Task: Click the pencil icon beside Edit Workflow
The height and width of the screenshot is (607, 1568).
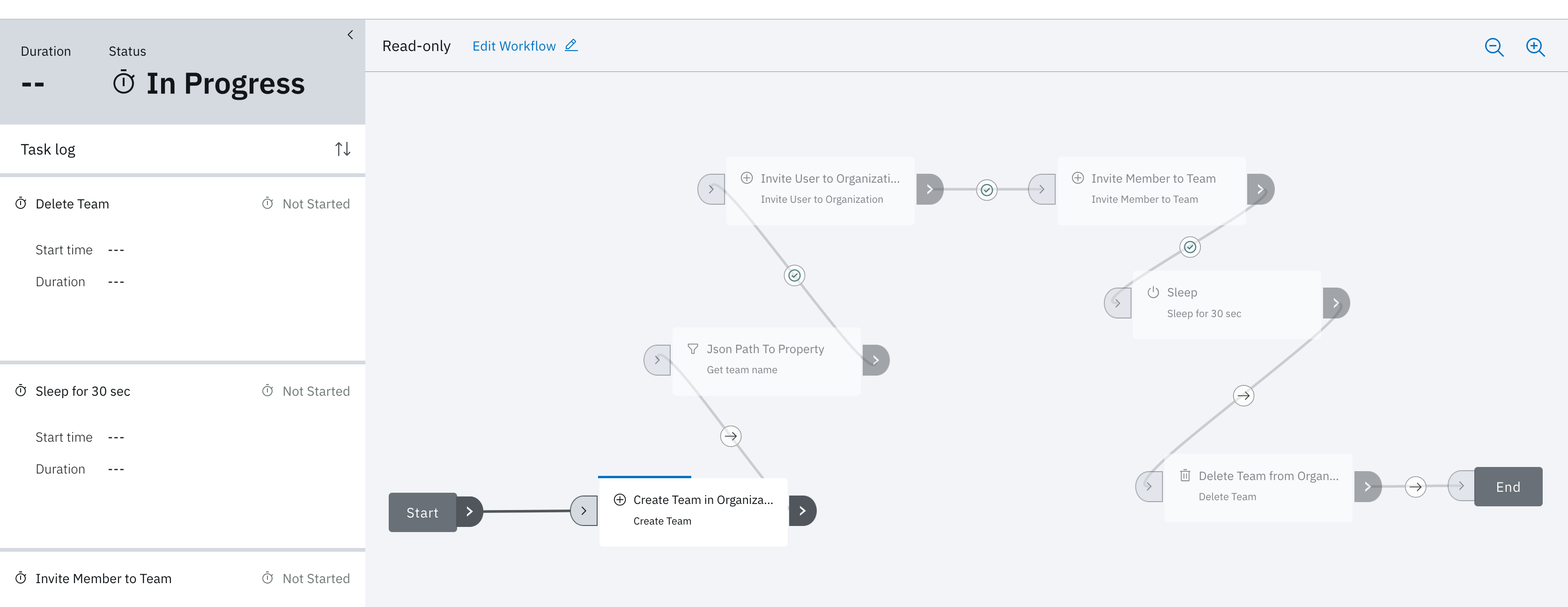Action: coord(571,45)
